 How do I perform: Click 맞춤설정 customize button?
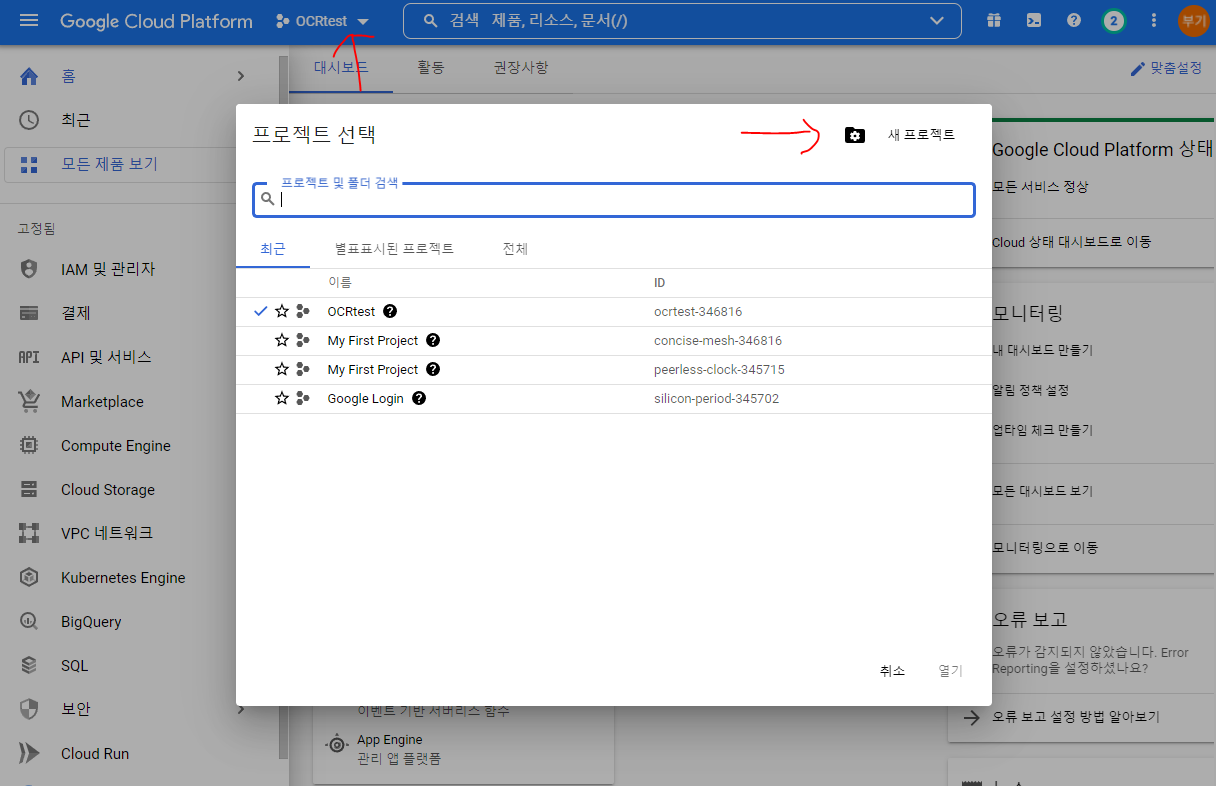[1166, 68]
